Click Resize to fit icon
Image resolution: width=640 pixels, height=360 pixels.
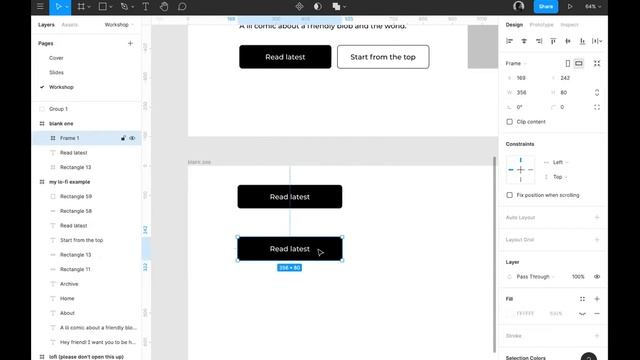[x=597, y=63]
